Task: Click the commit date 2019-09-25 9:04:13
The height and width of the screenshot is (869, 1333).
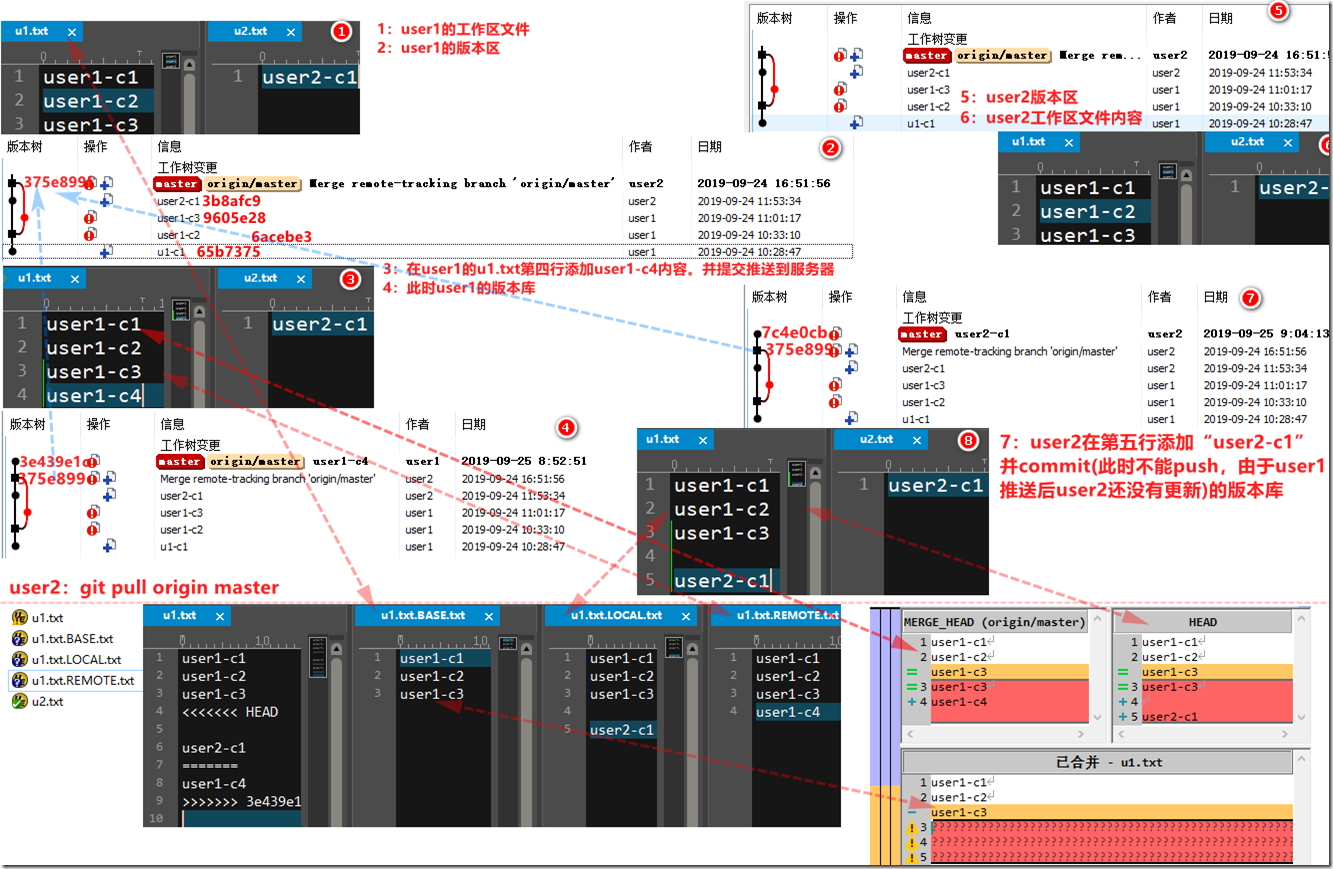Action: (x=1266, y=334)
